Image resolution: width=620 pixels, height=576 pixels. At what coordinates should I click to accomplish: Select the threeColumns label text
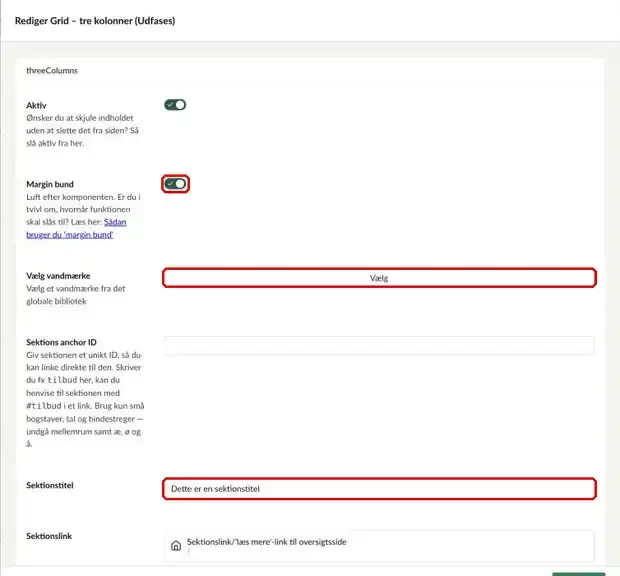pyautogui.click(x=52, y=71)
